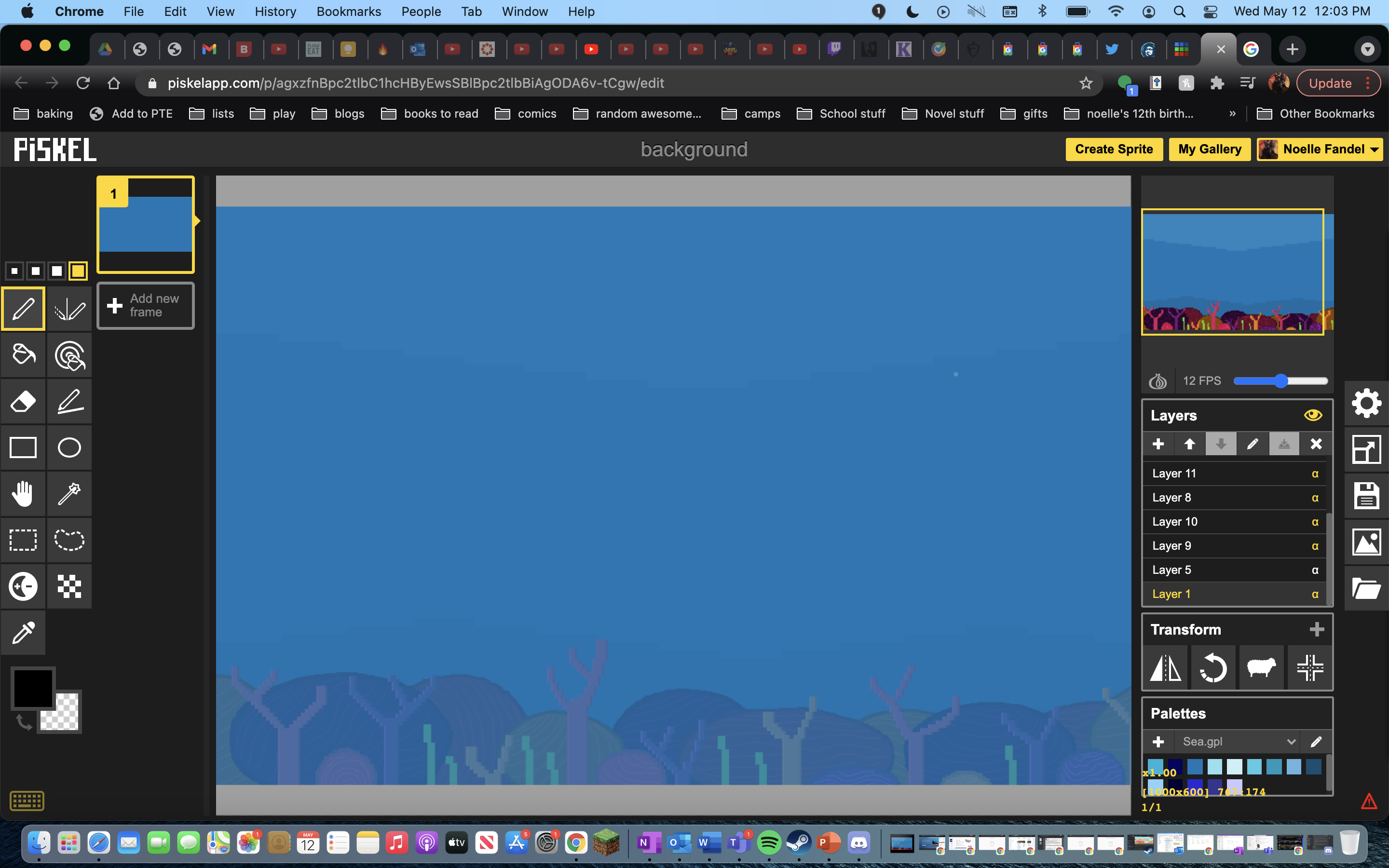Open the History menu in the menu bar

tap(275, 12)
